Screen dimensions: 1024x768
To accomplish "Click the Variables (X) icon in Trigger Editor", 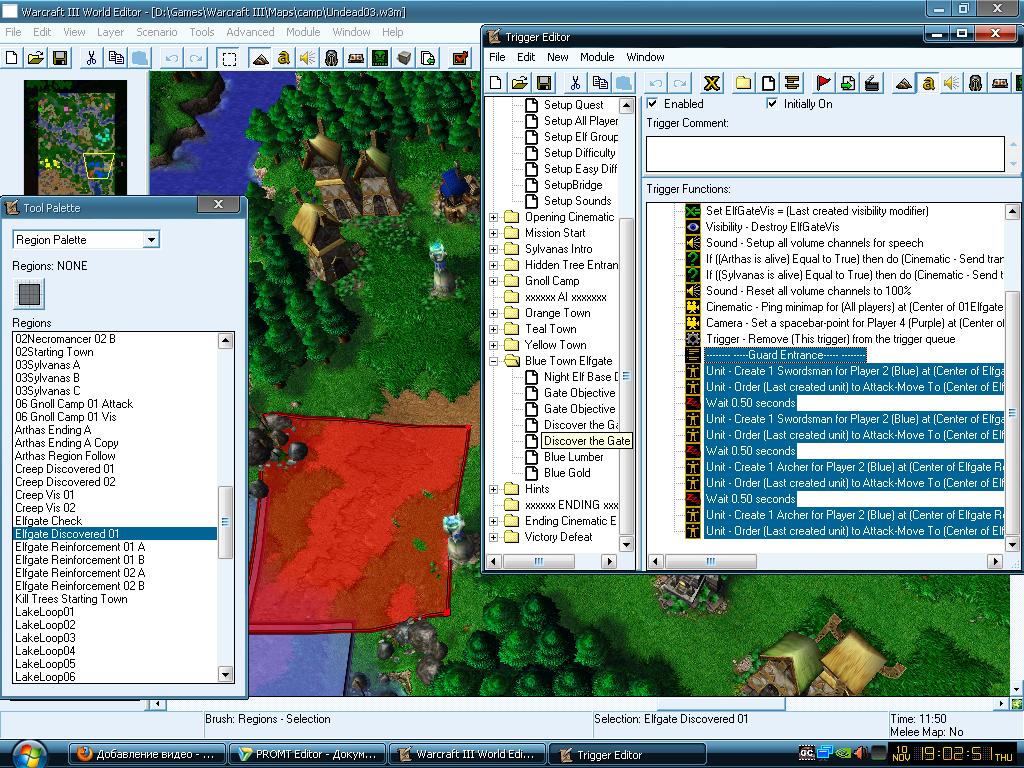I will pyautogui.click(x=711, y=83).
